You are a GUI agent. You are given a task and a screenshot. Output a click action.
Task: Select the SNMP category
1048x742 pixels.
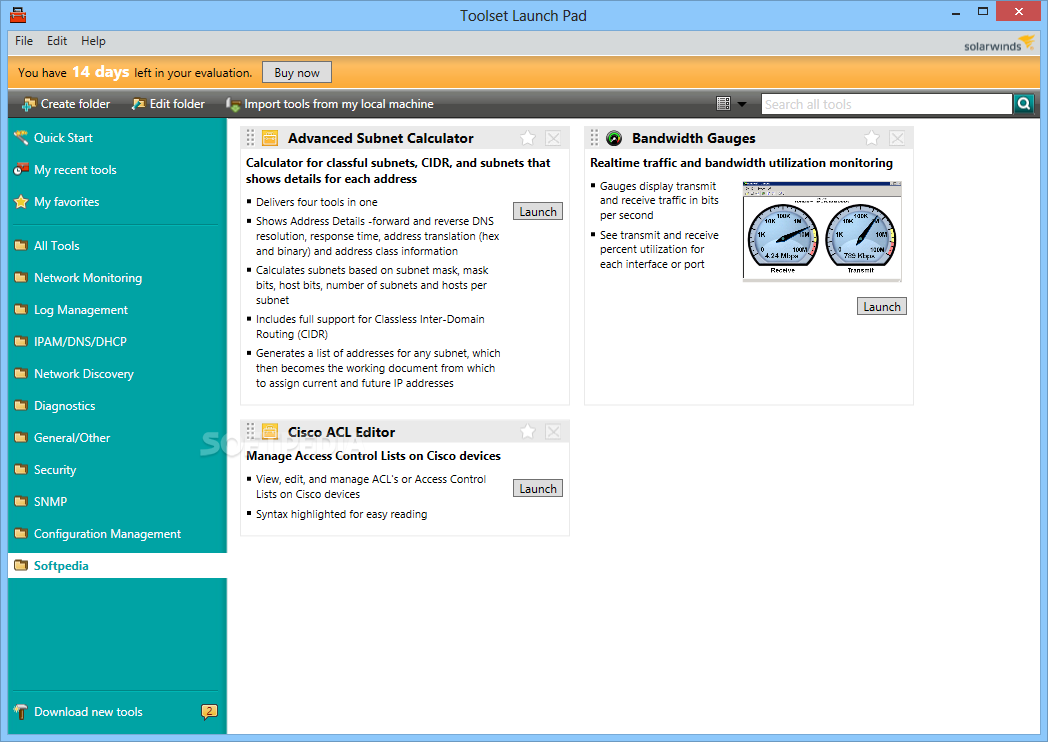click(x=51, y=501)
